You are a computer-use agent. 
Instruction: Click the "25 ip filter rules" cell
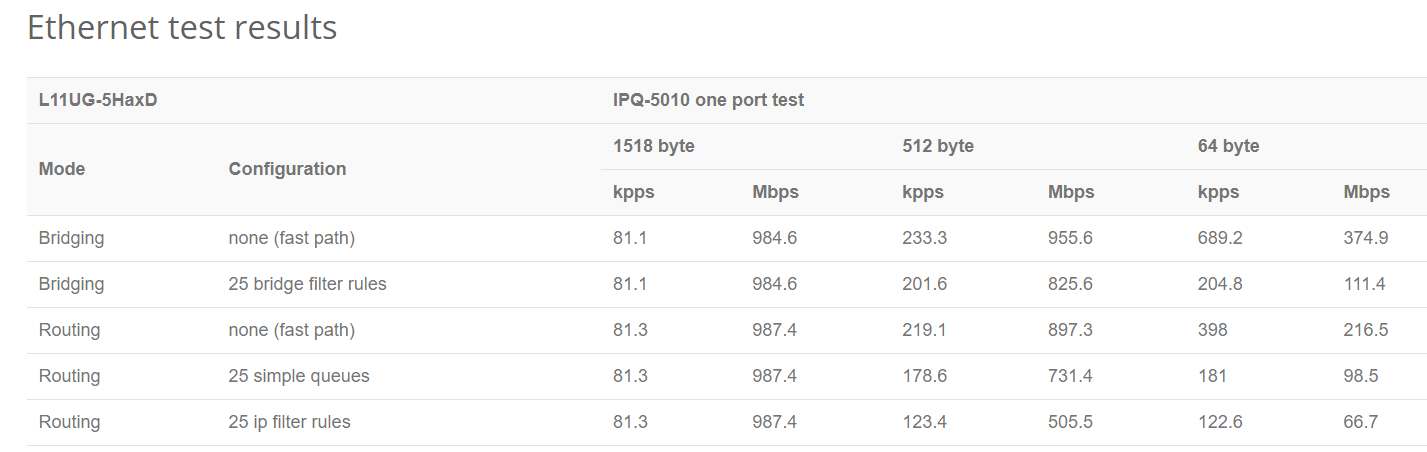(x=289, y=422)
